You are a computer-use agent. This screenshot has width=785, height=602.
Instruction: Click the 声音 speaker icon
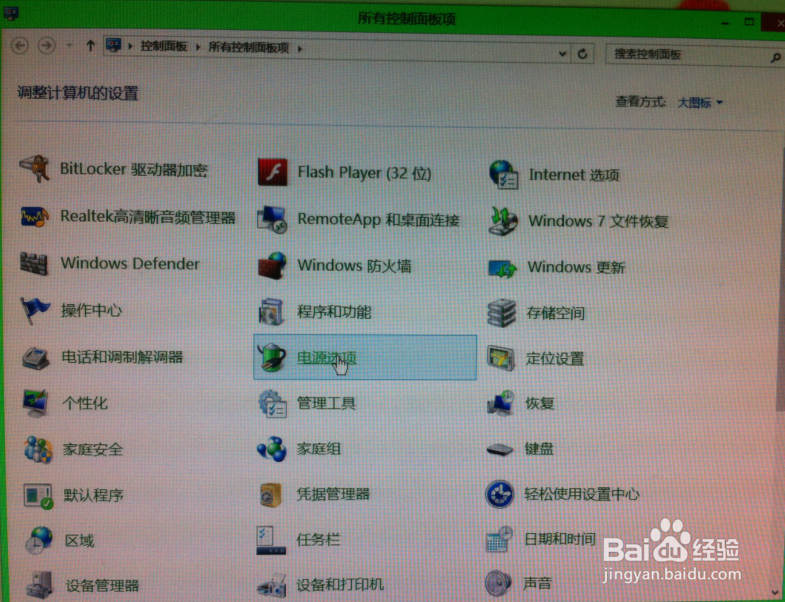pos(499,583)
